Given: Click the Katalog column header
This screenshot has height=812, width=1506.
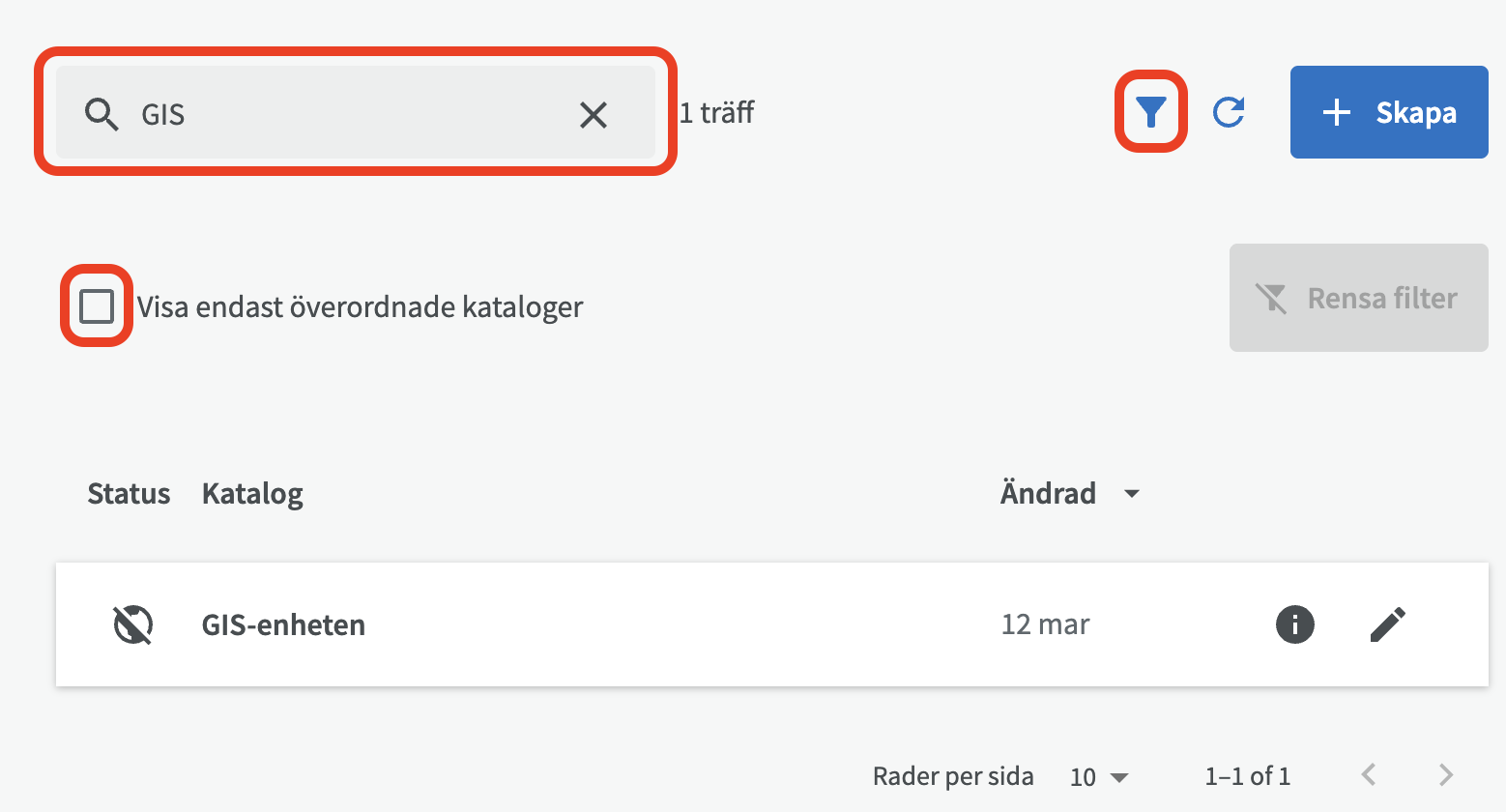Looking at the screenshot, I should pyautogui.click(x=252, y=494).
